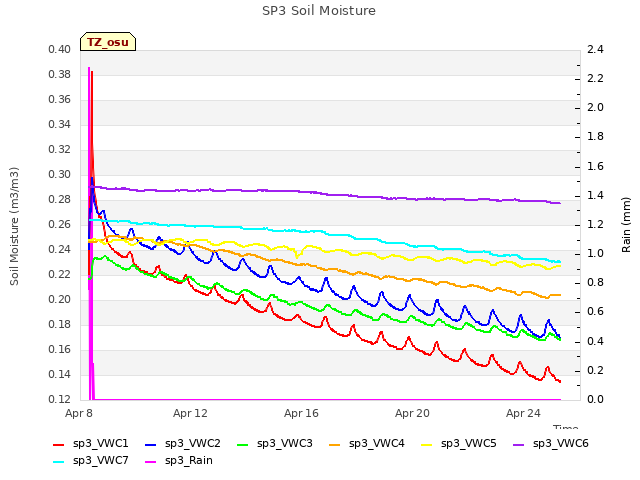The width and height of the screenshot is (640, 480).
Task: Click the chart title SP3 Soil Moisture
Action: click(319, 11)
